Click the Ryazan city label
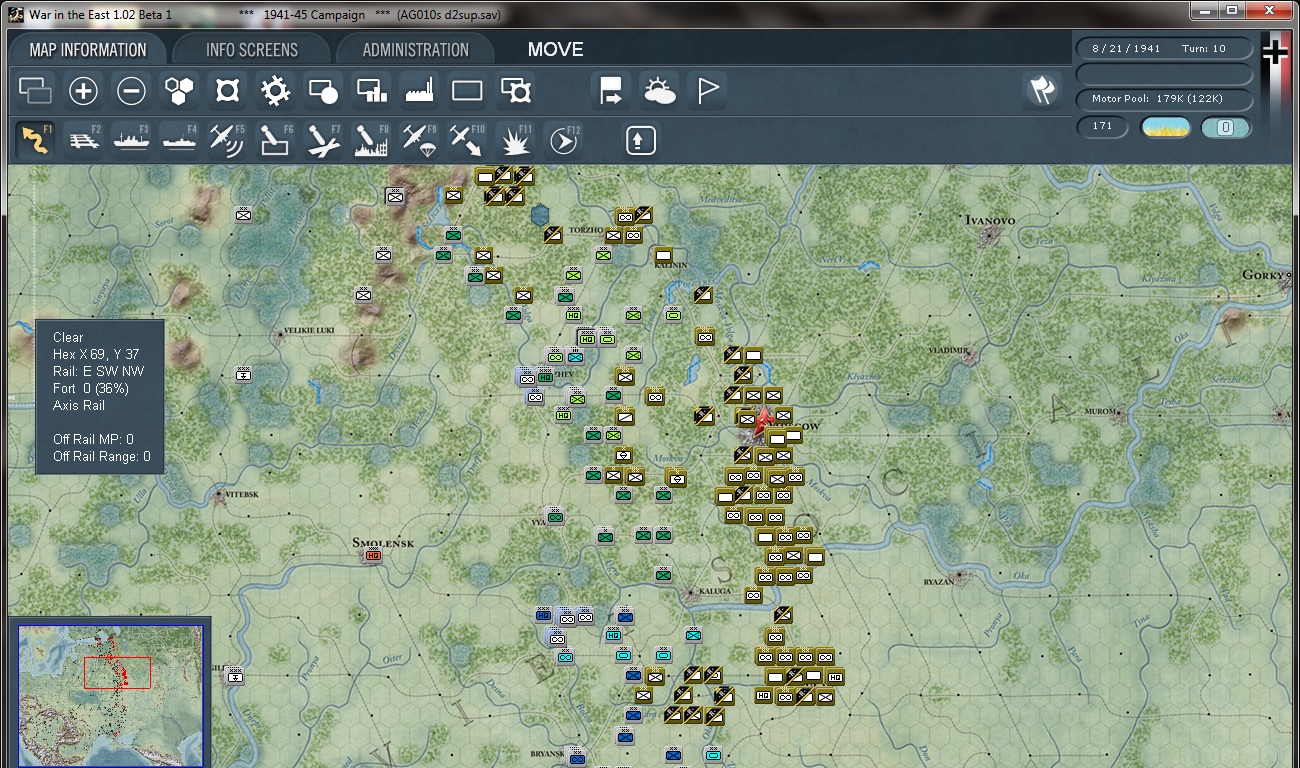The image size is (1300, 768). coord(940,582)
